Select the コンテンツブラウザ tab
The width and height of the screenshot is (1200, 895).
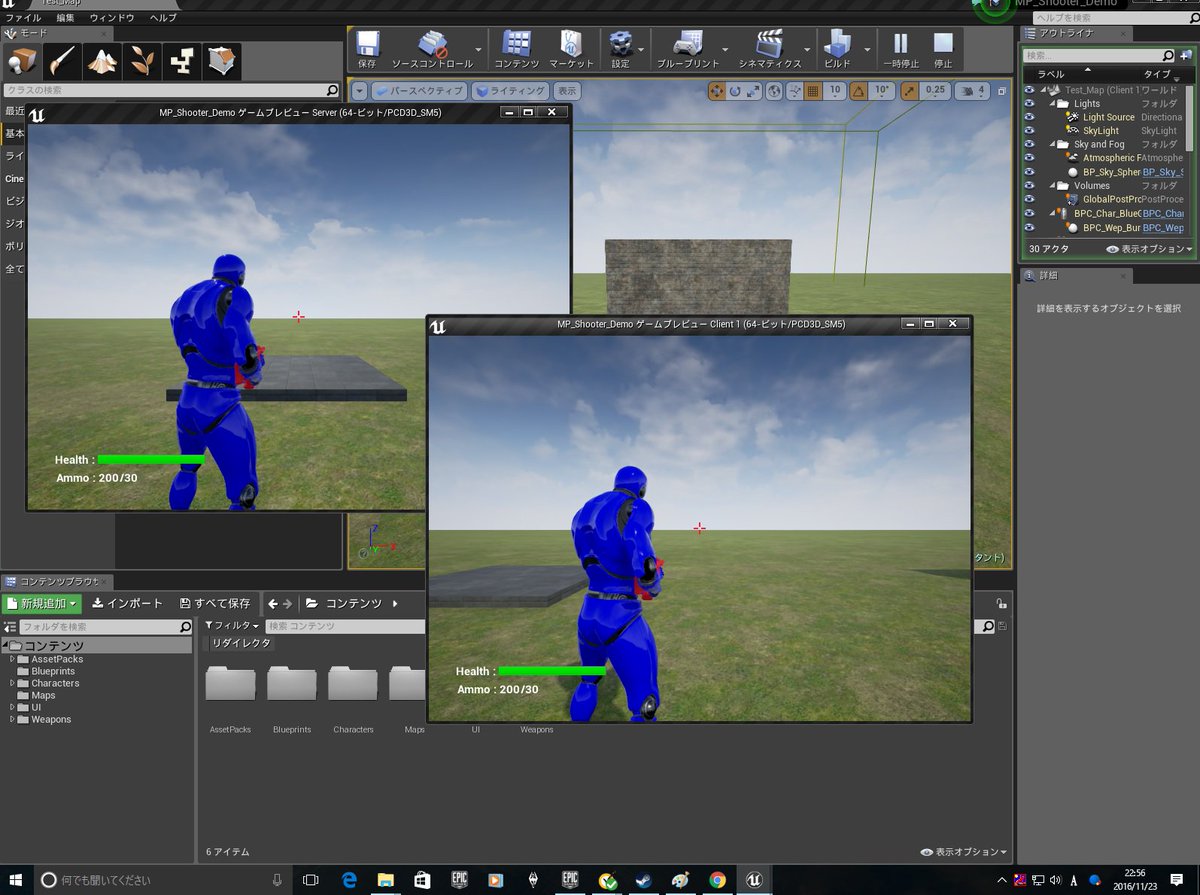58,581
